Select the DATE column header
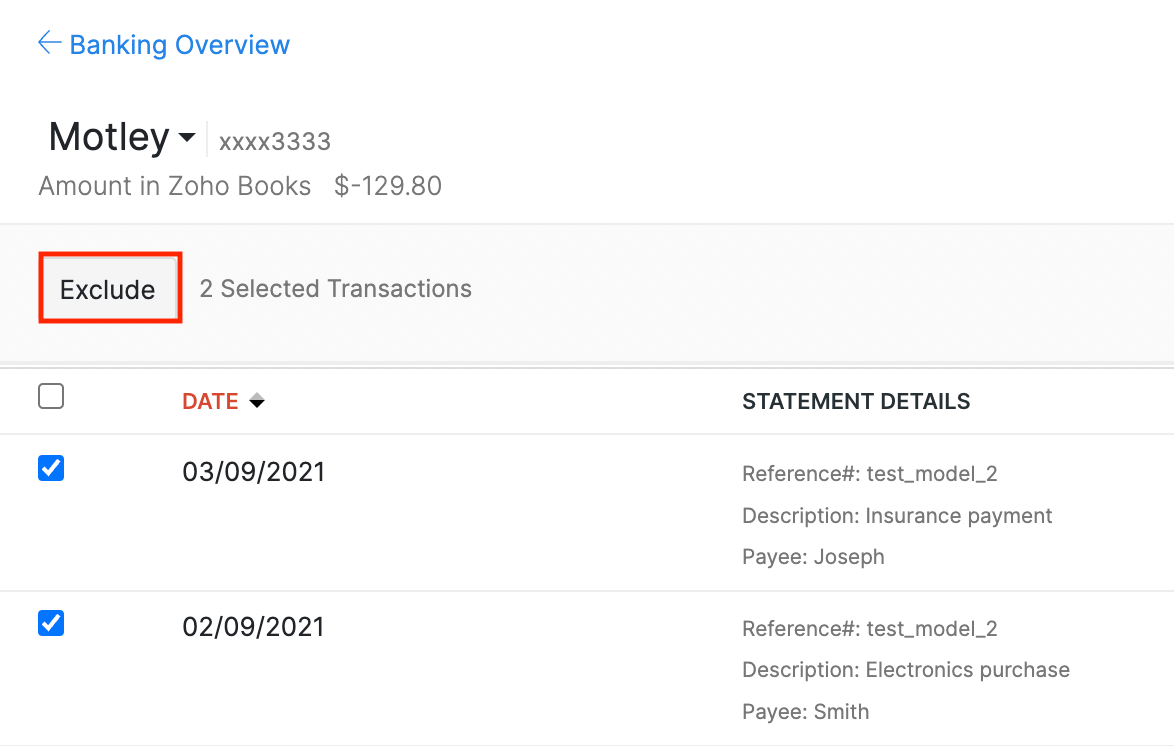This screenshot has height=746, width=1174. [x=210, y=400]
